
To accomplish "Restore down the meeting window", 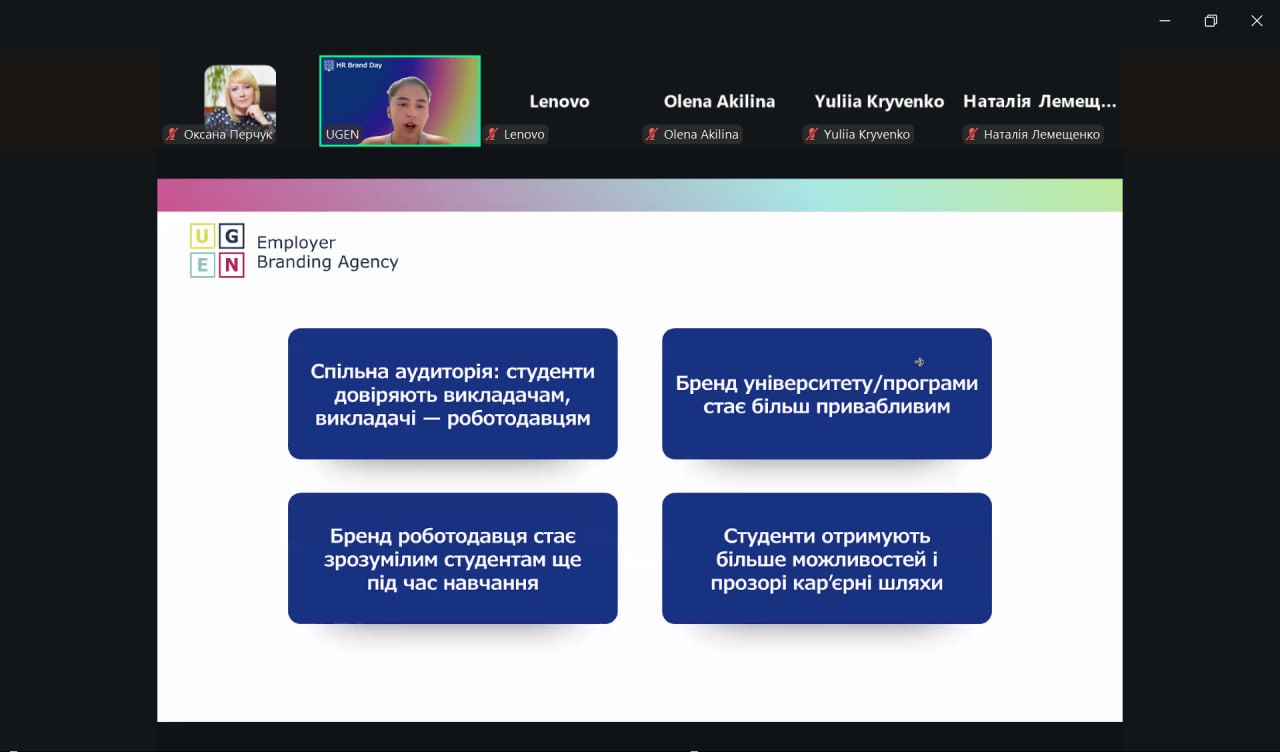I will click(x=1210, y=21).
